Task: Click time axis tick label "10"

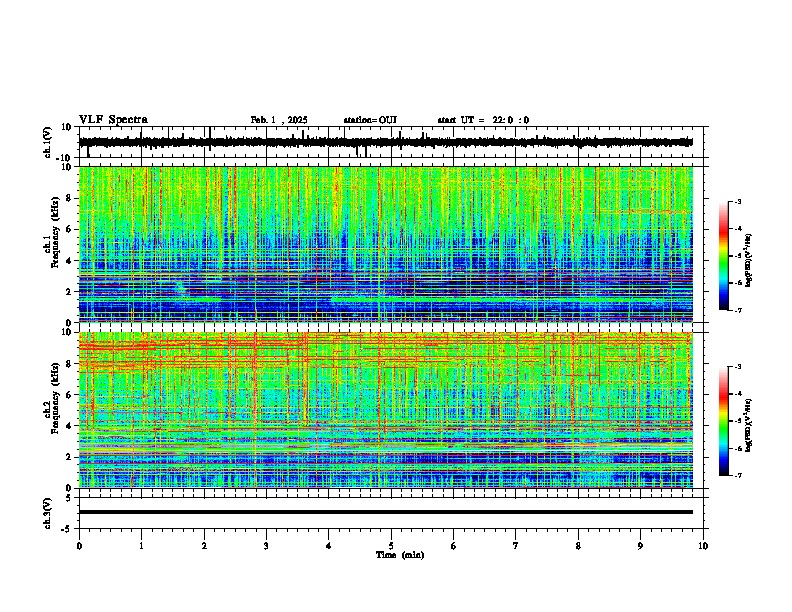Action: 703,546
